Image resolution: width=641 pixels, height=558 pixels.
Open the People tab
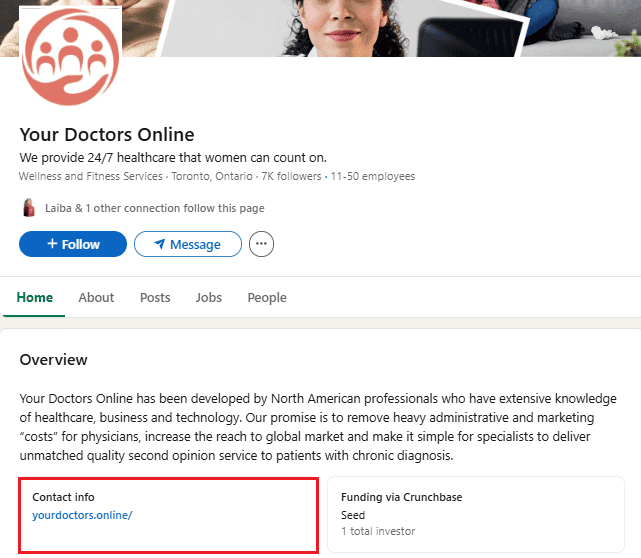point(267,298)
